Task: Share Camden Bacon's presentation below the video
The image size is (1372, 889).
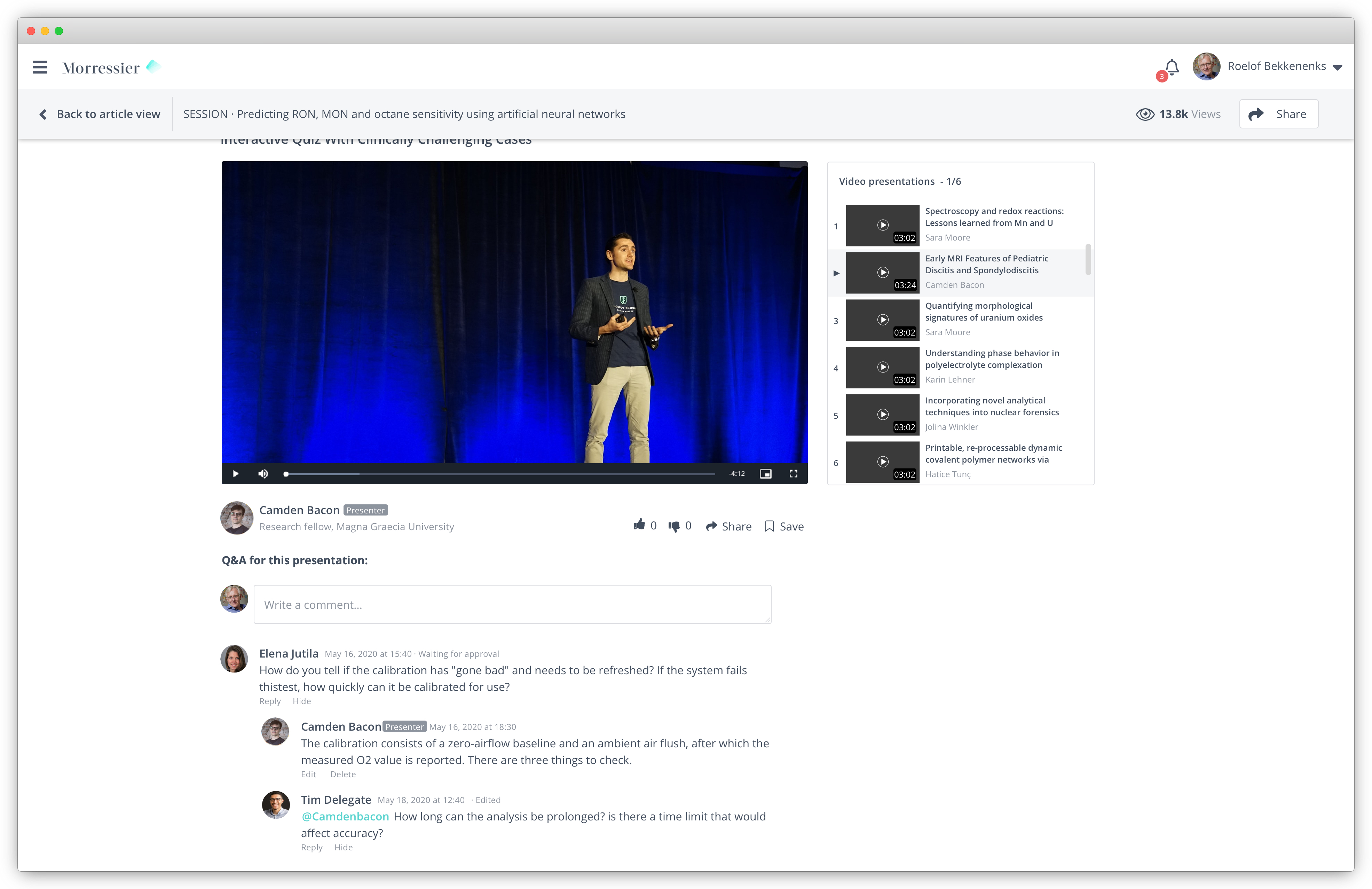Action: coord(729,526)
